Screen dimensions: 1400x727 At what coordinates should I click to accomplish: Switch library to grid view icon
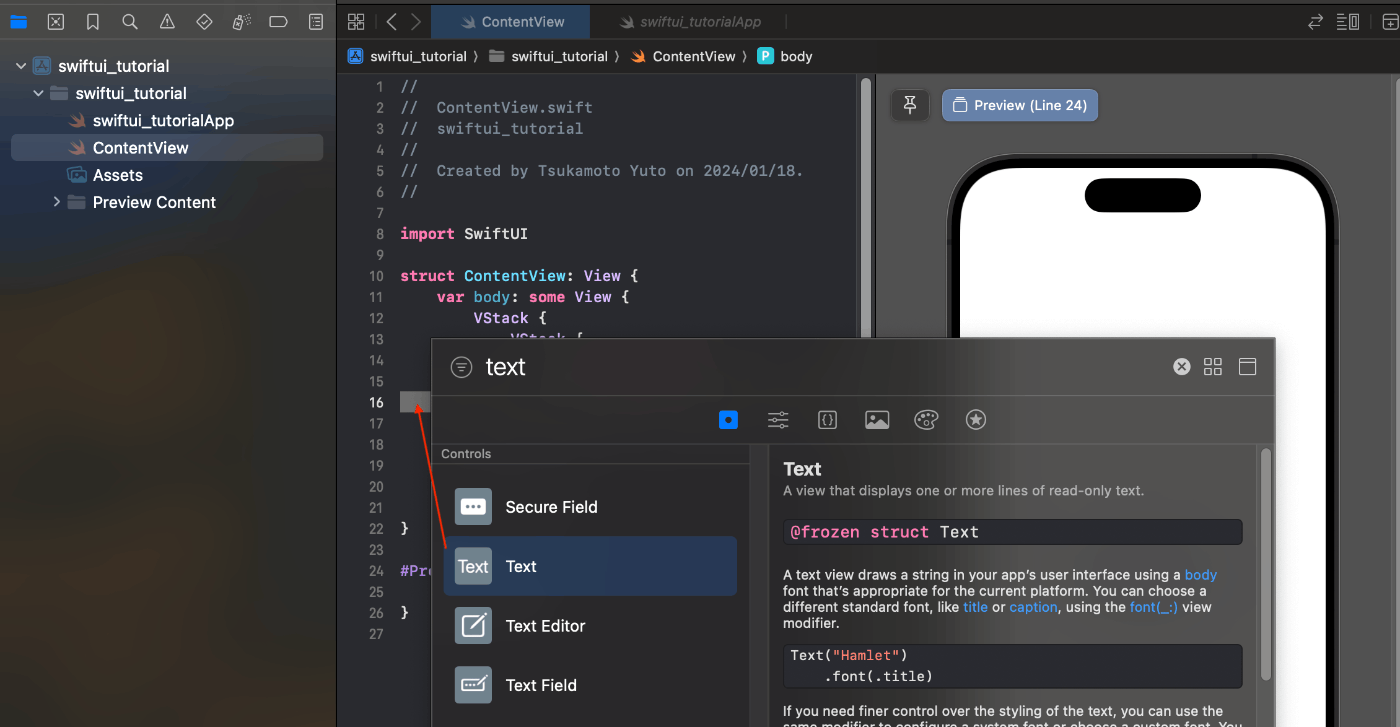click(x=1213, y=367)
